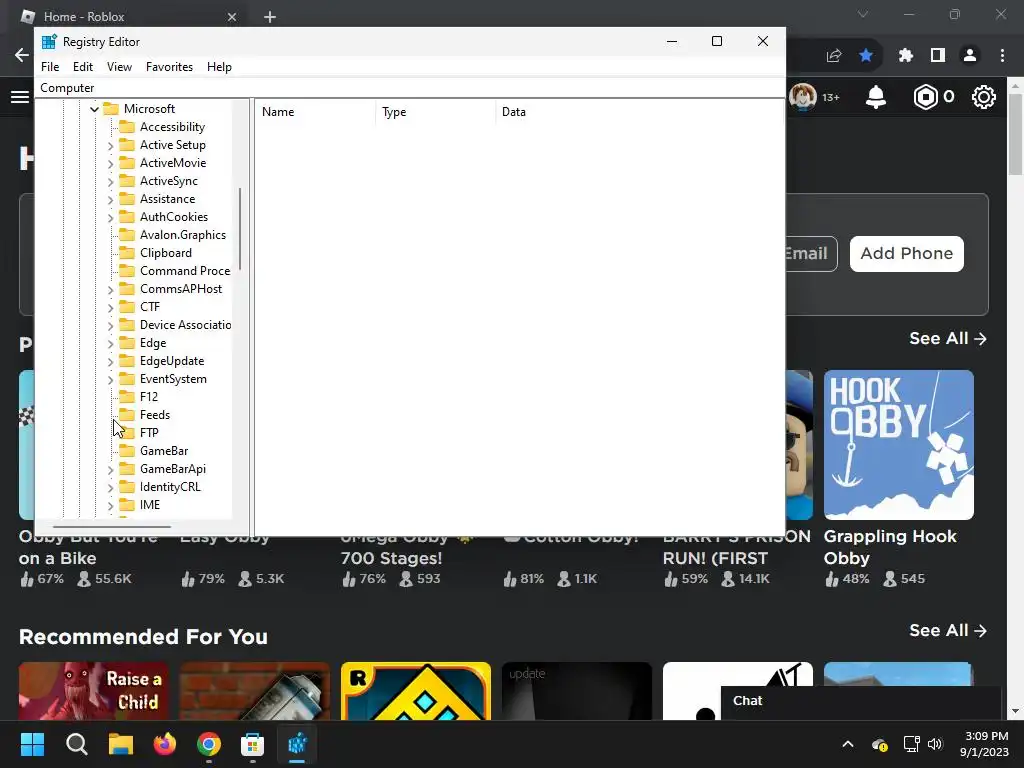
Task: Open the File menu in Registry Editor
Action: coord(50,67)
